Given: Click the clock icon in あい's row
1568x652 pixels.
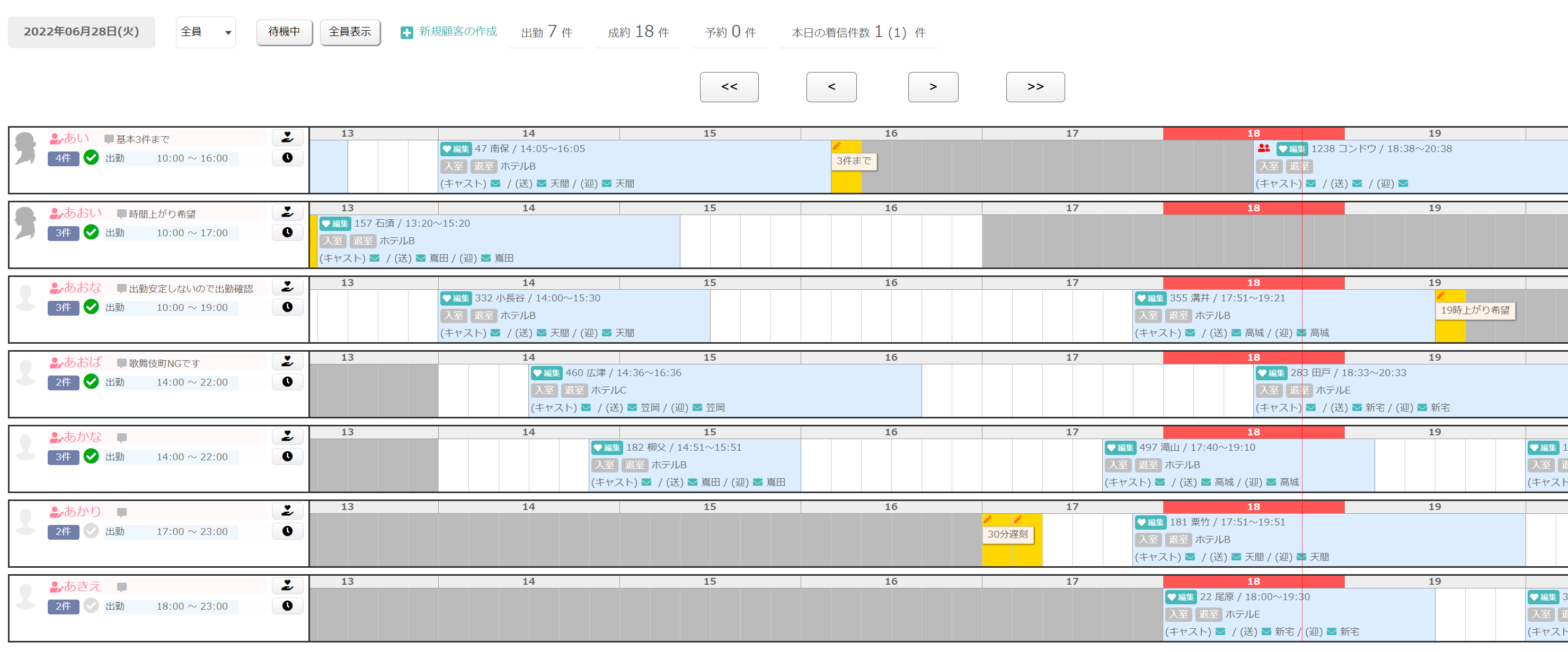Looking at the screenshot, I should [x=287, y=157].
